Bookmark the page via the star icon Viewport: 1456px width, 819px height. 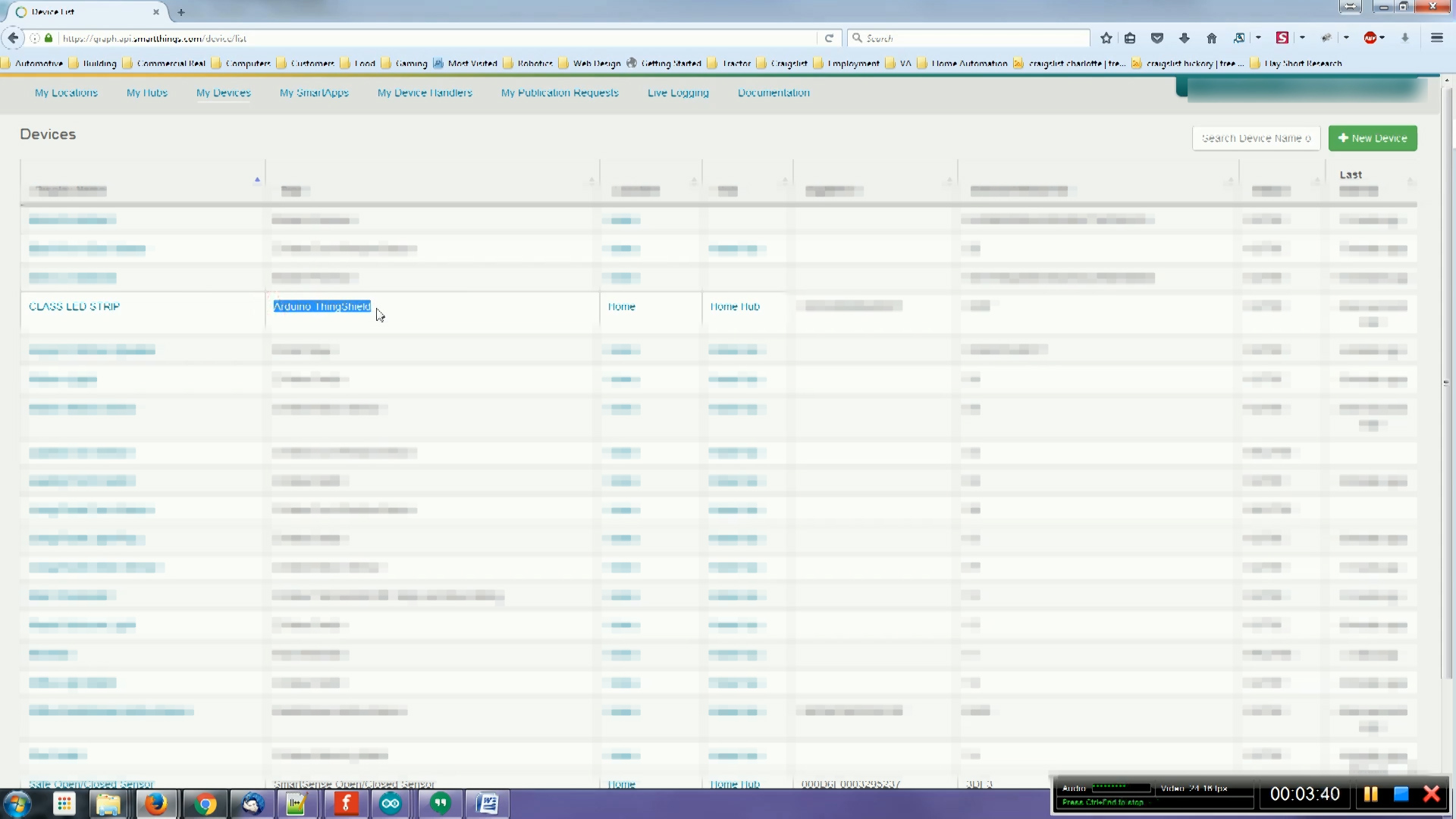click(1106, 37)
